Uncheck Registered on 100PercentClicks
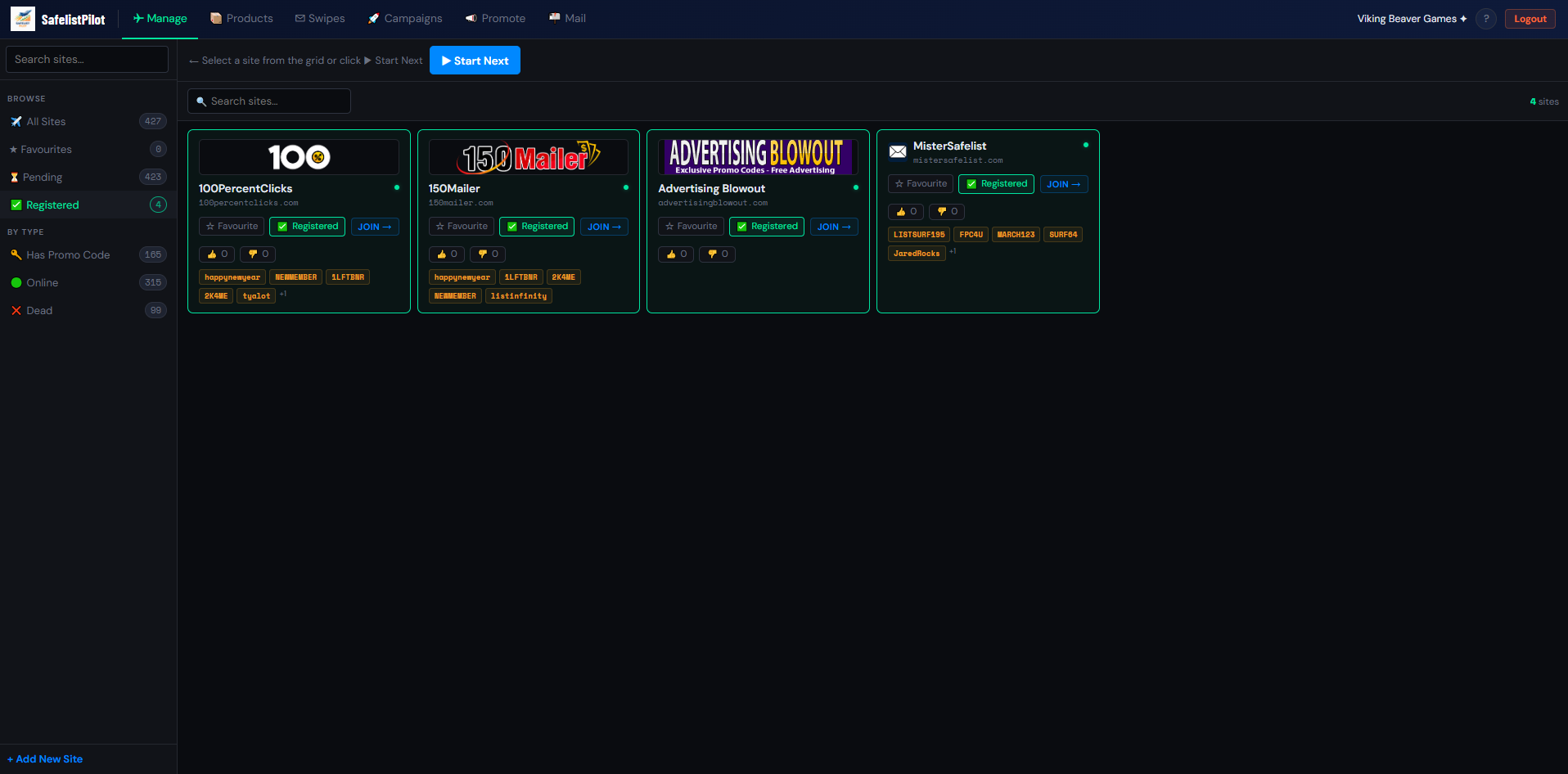This screenshot has width=1568, height=774. 307,226
